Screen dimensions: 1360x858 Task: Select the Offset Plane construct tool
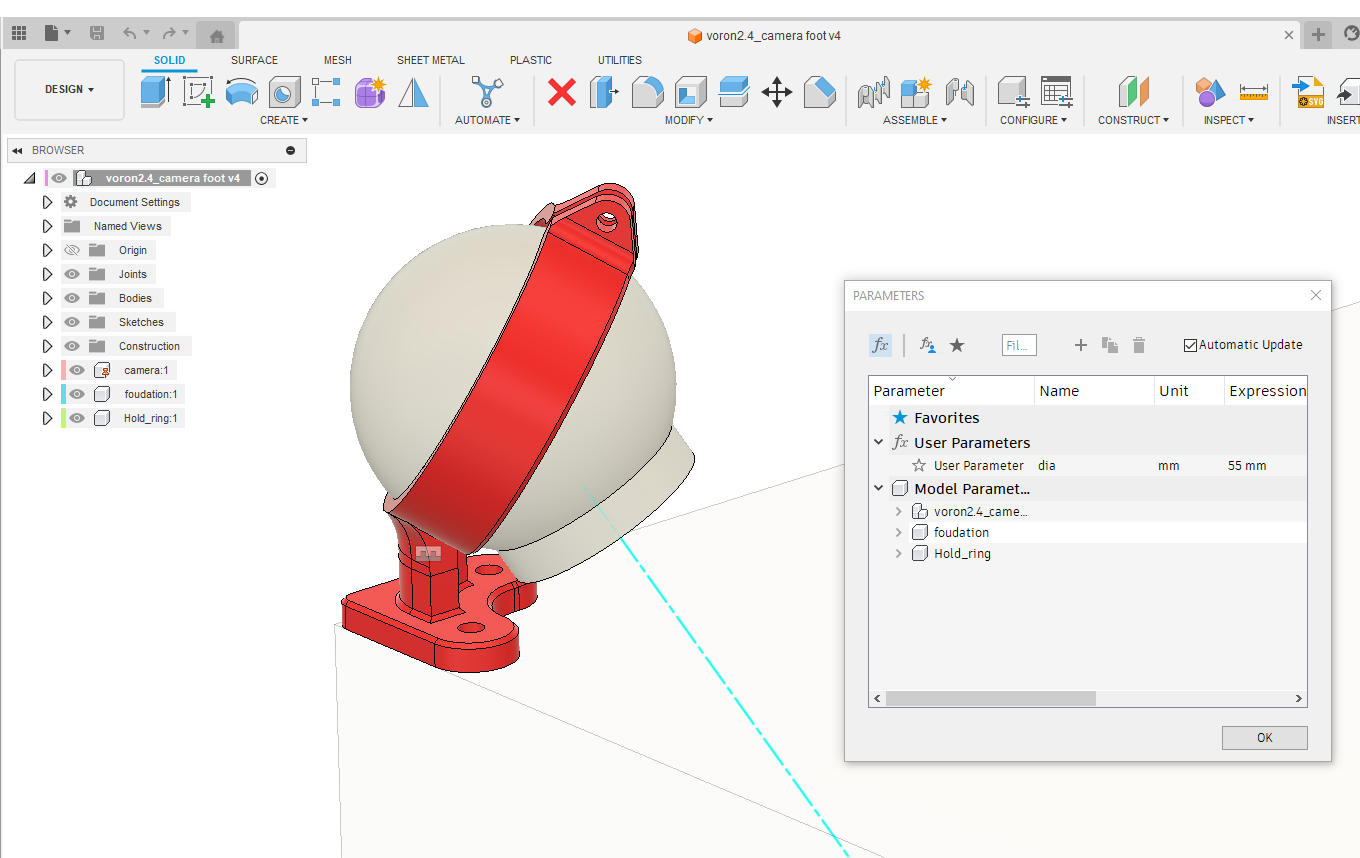coord(1133,92)
